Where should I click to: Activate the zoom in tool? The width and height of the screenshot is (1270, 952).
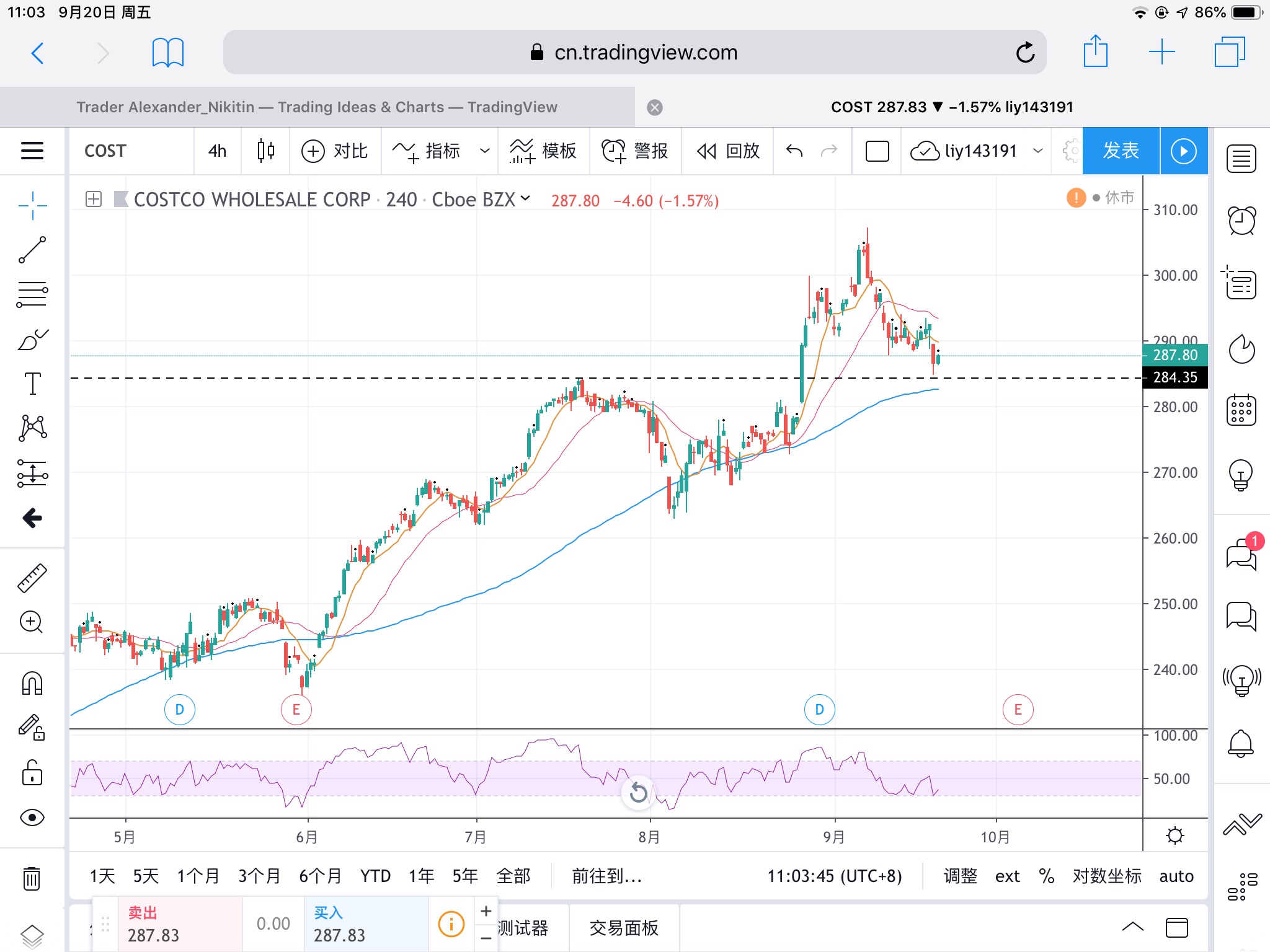click(32, 622)
